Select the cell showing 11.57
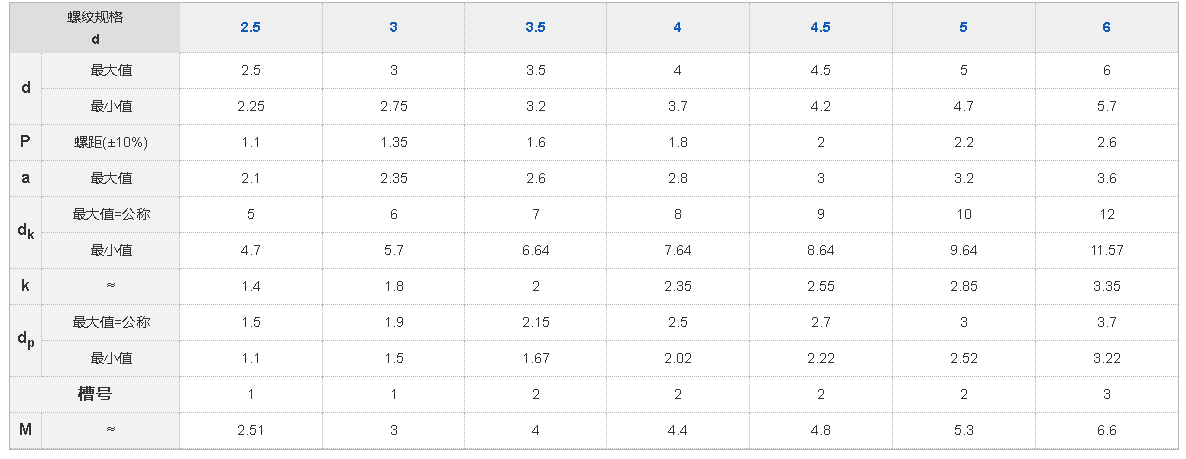The height and width of the screenshot is (459, 1186). point(1106,250)
